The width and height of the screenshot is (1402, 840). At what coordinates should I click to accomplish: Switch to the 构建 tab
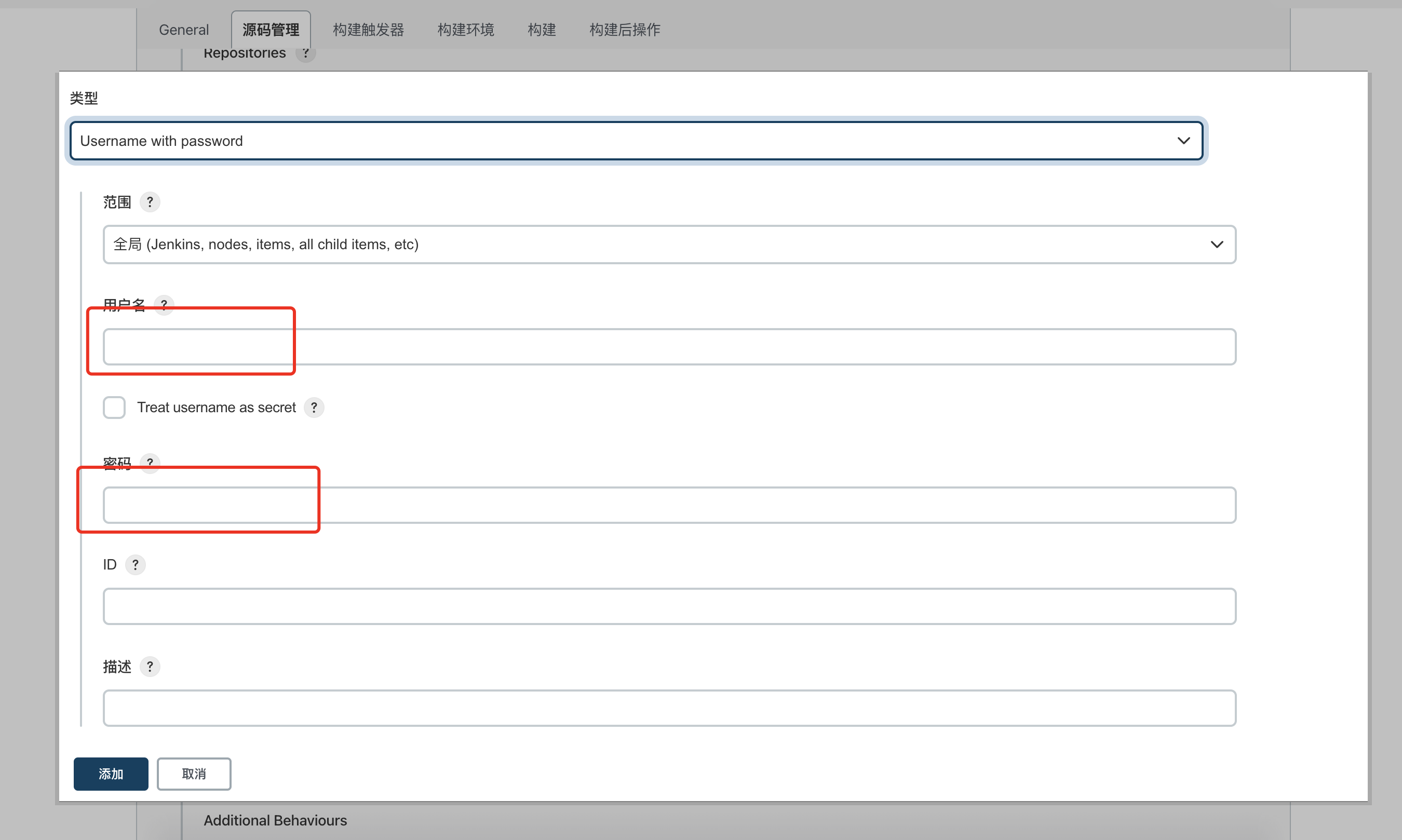[541, 30]
